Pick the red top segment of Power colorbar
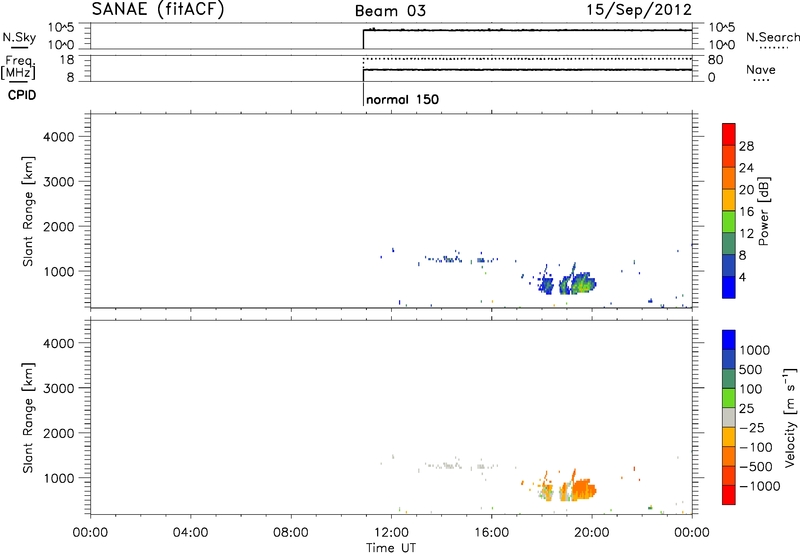 click(x=729, y=134)
